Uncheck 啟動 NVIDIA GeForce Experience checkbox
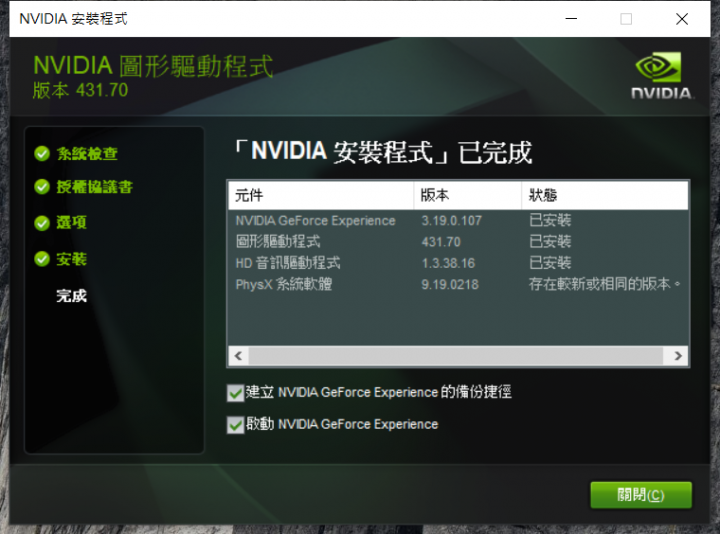Image resolution: width=720 pixels, height=534 pixels. [x=235, y=425]
